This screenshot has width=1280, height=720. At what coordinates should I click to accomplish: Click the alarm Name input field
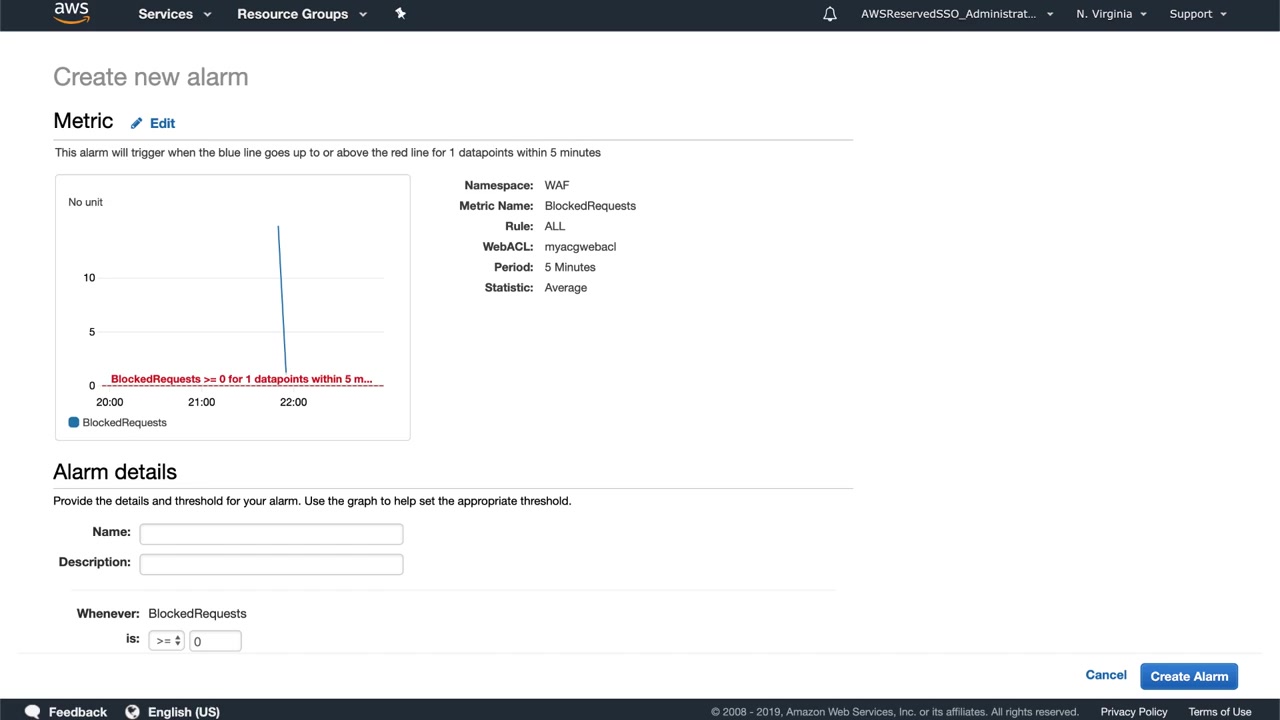tap(271, 534)
